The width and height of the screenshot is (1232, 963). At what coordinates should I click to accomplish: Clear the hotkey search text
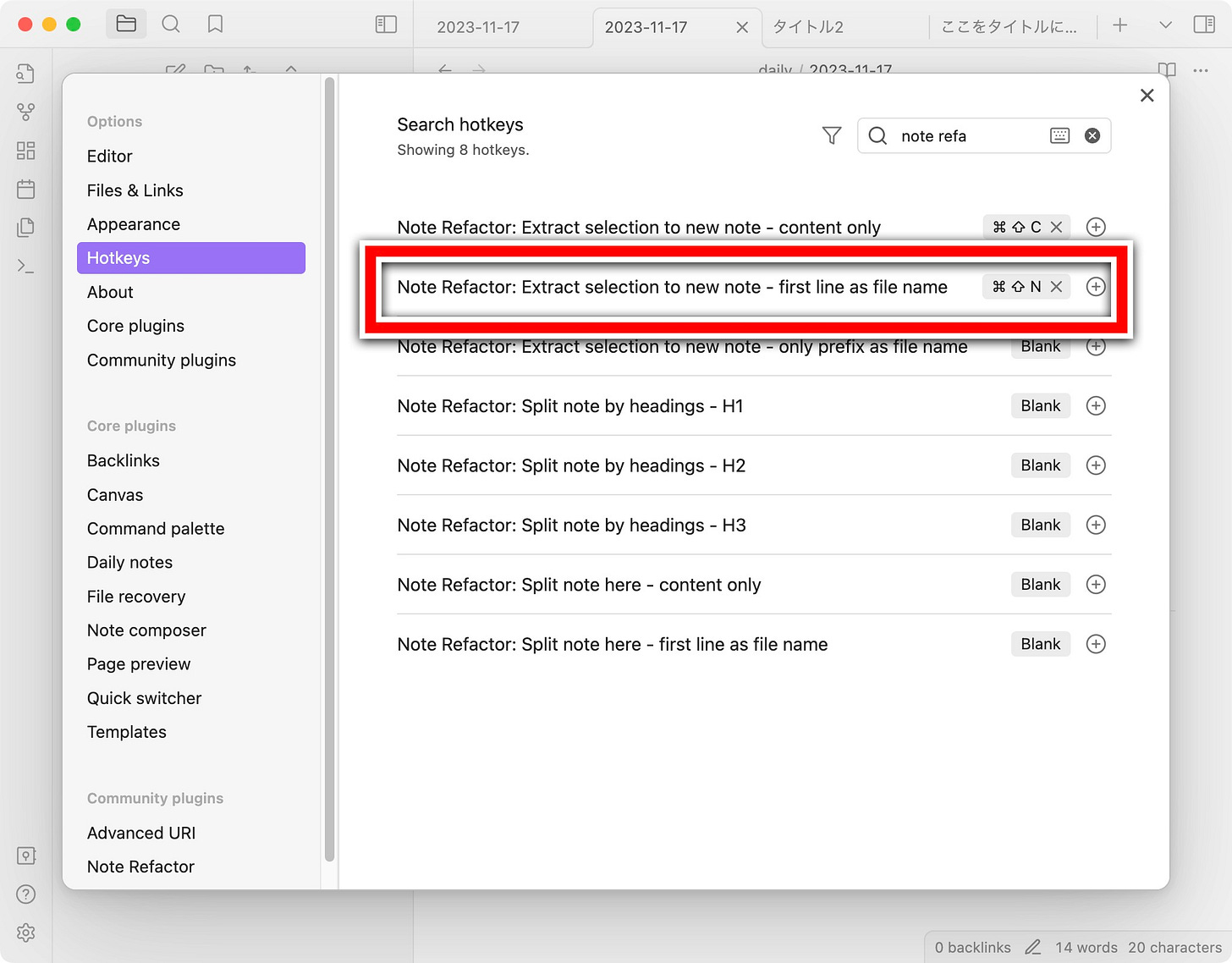(x=1092, y=135)
